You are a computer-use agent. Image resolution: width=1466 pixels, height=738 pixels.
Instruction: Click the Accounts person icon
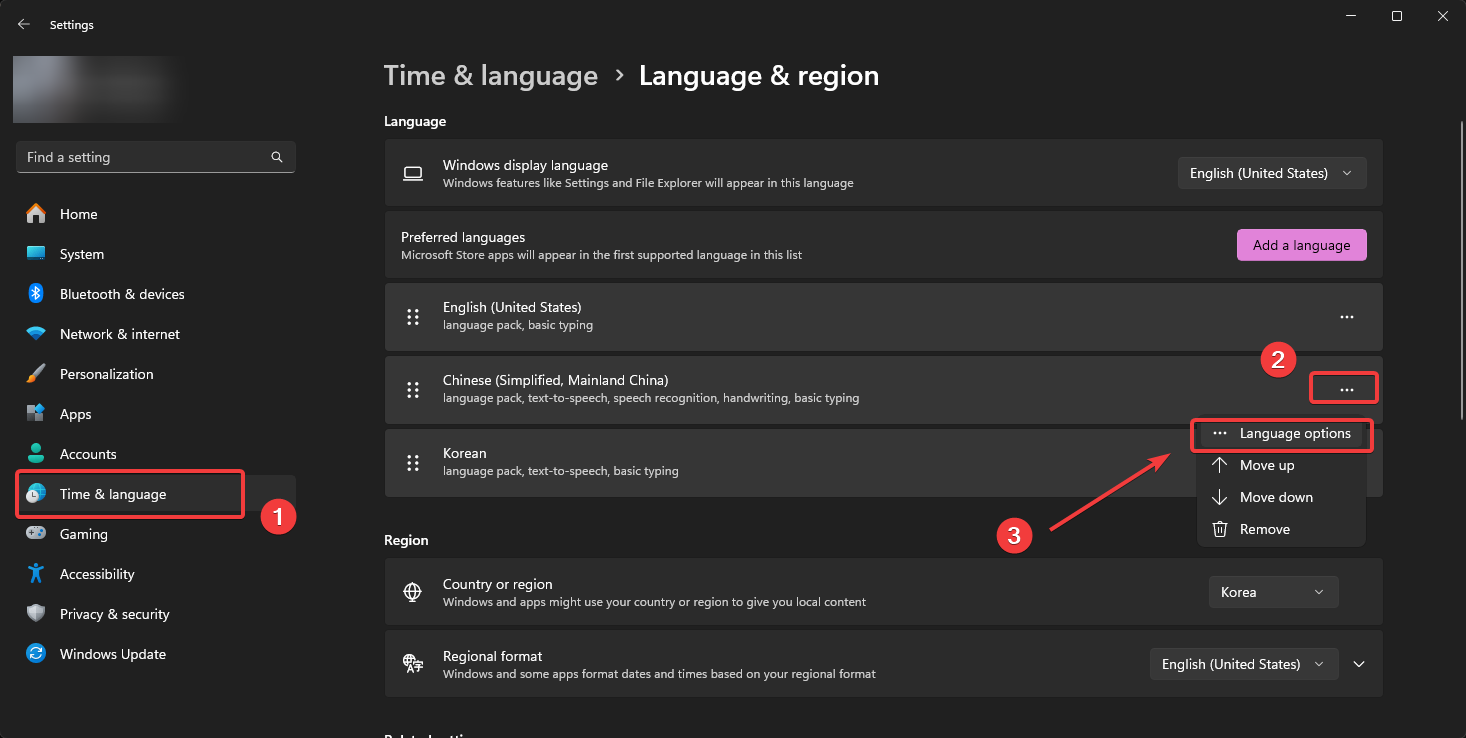pos(36,454)
